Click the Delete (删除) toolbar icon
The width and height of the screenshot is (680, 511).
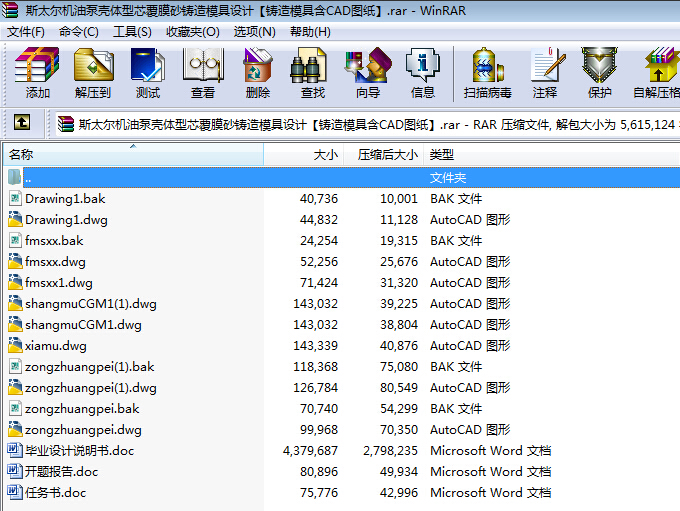pyautogui.click(x=258, y=65)
